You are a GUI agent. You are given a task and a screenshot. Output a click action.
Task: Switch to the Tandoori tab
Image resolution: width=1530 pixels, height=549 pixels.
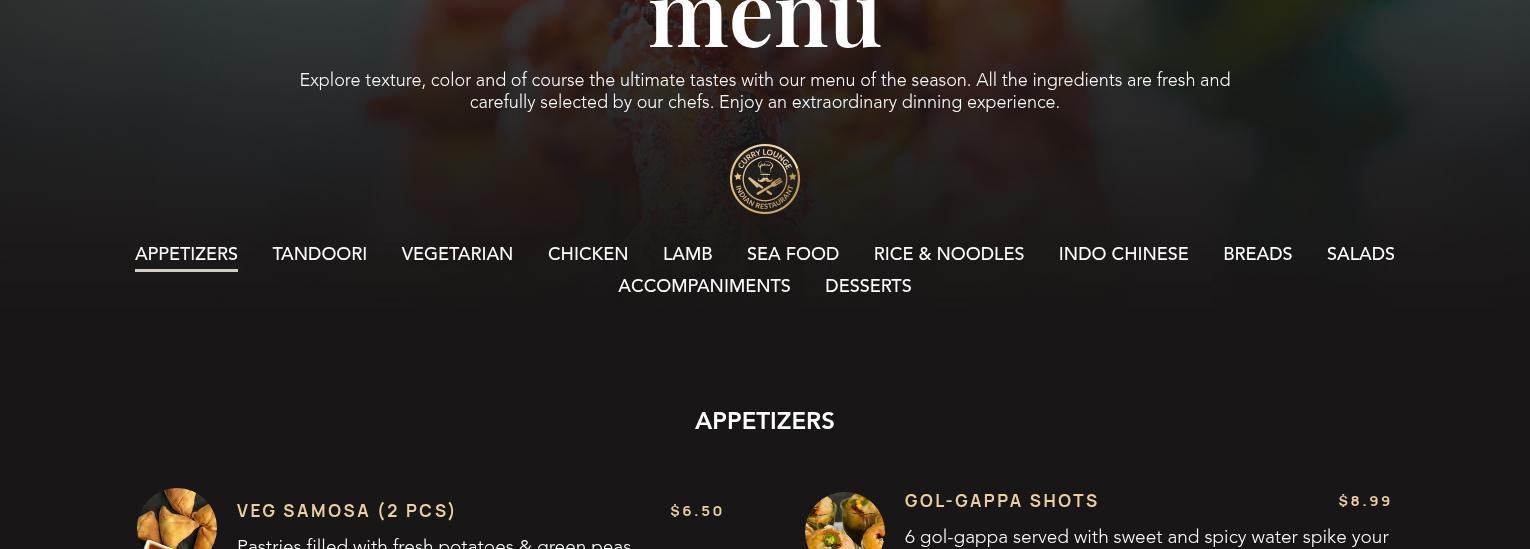320,254
